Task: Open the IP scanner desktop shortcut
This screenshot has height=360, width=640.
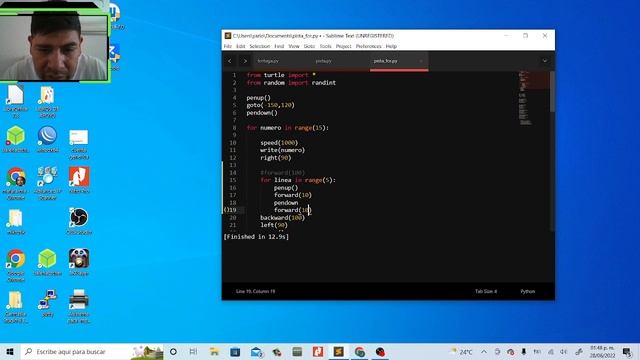Action: click(x=48, y=184)
